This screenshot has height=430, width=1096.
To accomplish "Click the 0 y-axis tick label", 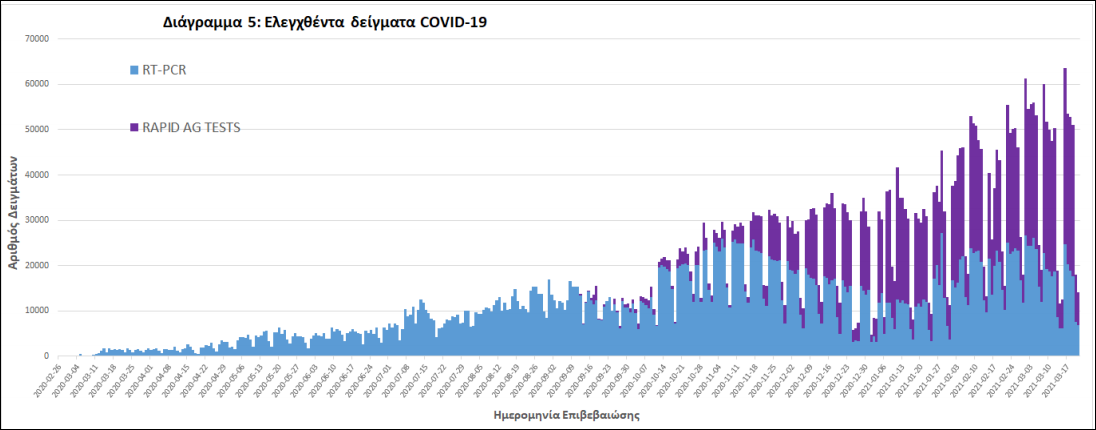I will click(47, 356).
